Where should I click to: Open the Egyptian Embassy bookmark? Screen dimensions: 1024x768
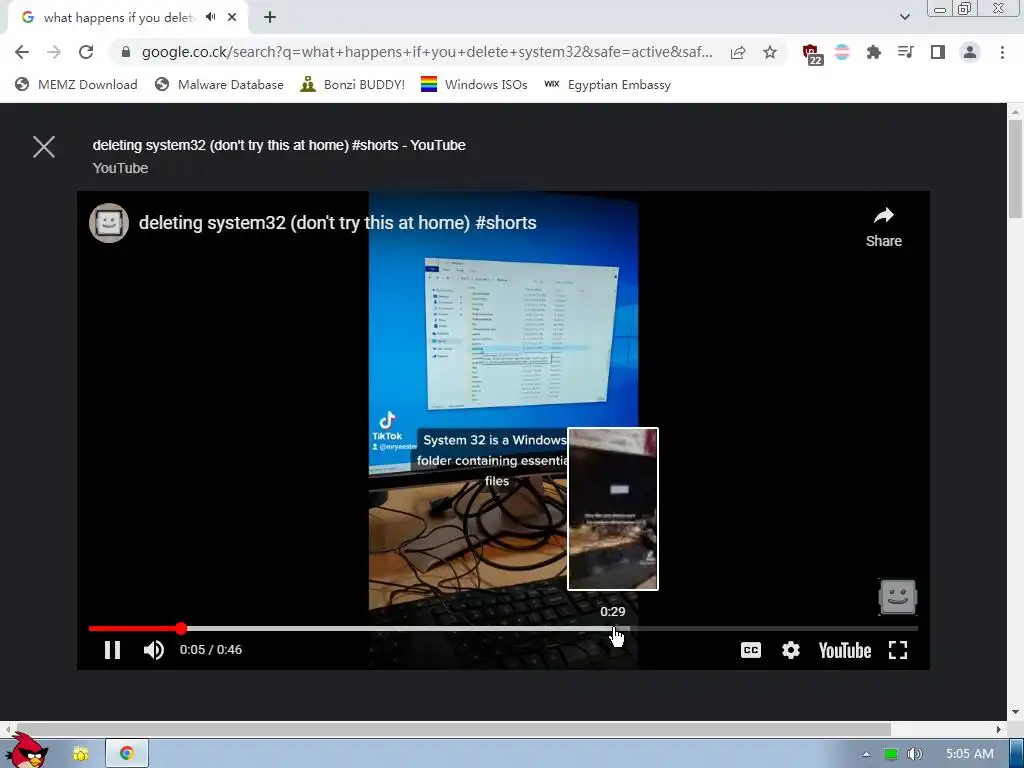pyautogui.click(x=607, y=84)
